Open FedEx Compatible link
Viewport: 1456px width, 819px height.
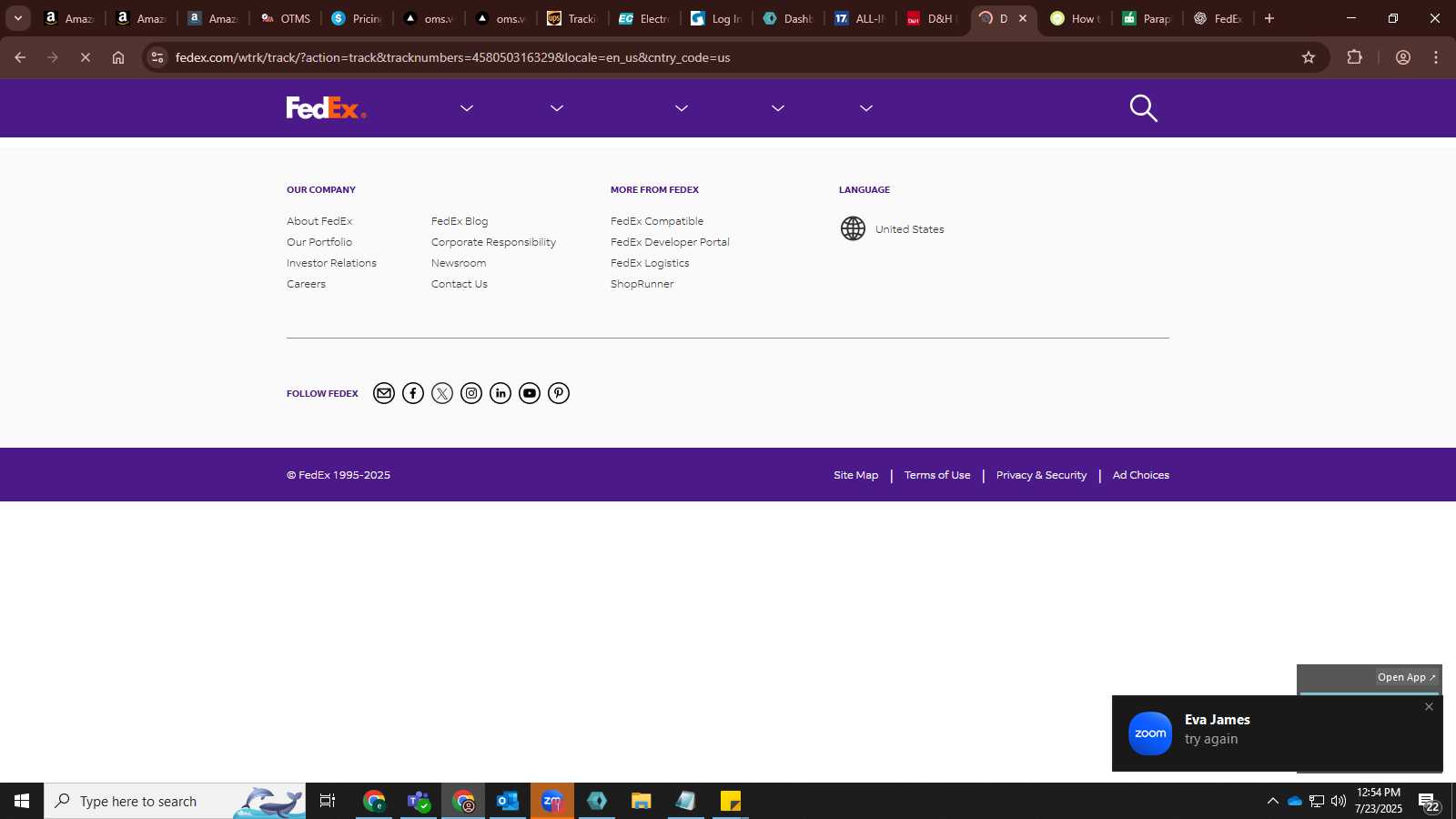click(x=657, y=221)
